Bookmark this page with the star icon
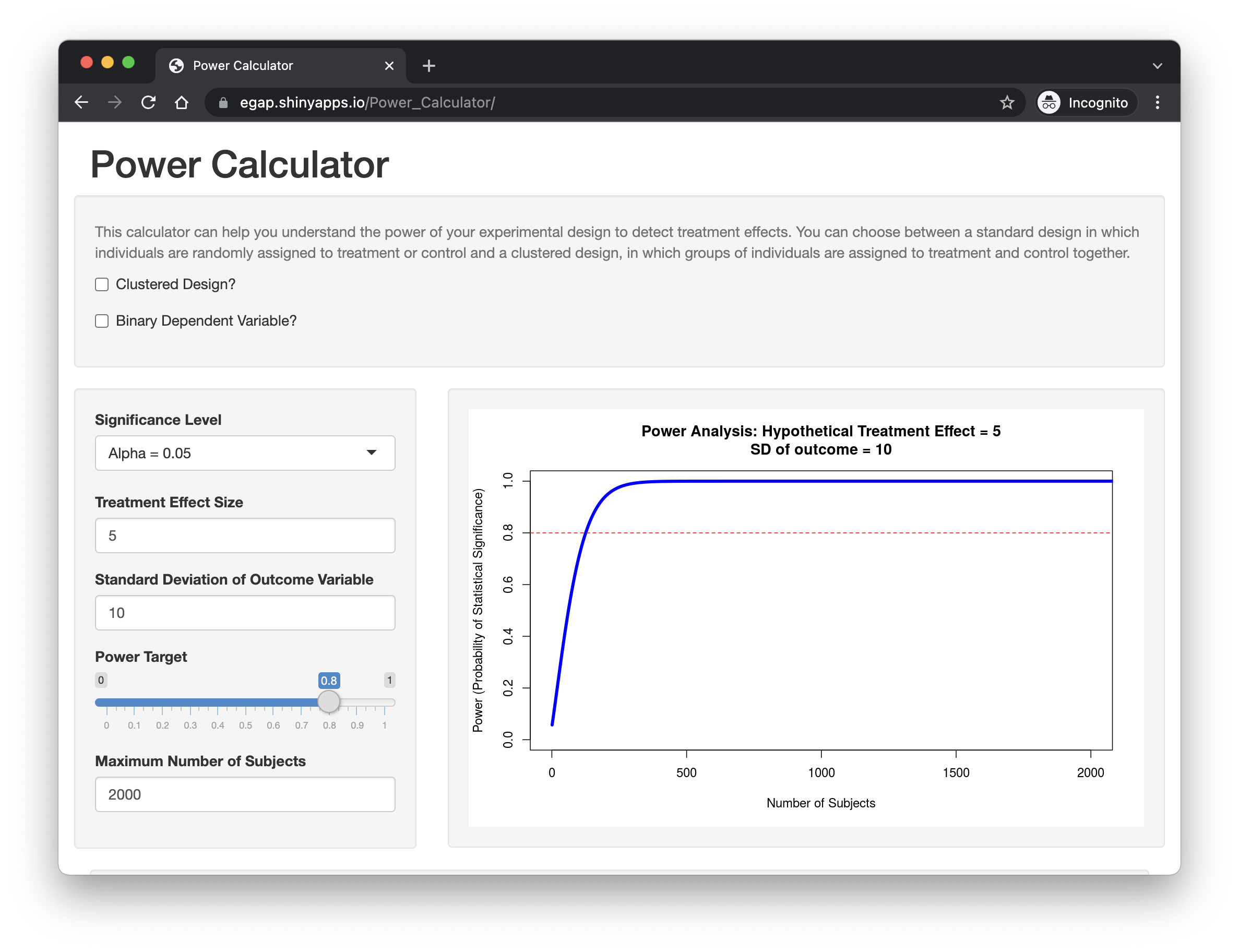This screenshot has height=952, width=1239. point(1007,103)
